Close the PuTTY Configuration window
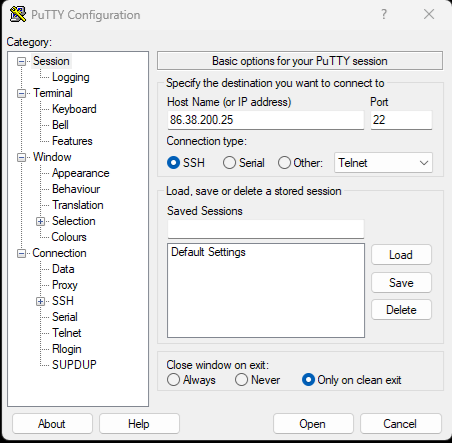The height and width of the screenshot is (443, 452). [429, 14]
